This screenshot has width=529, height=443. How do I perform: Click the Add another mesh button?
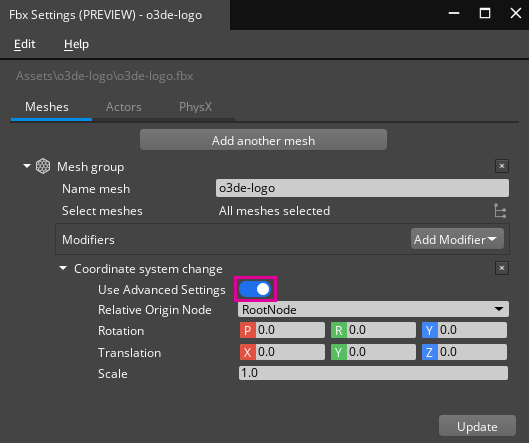coord(263,140)
